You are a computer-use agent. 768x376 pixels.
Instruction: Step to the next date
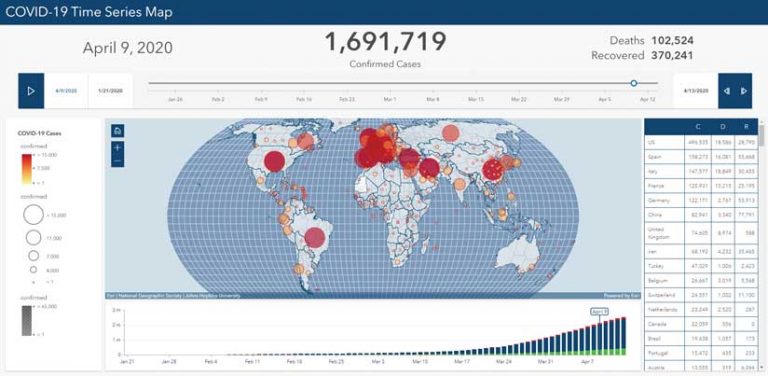pyautogui.click(x=744, y=91)
